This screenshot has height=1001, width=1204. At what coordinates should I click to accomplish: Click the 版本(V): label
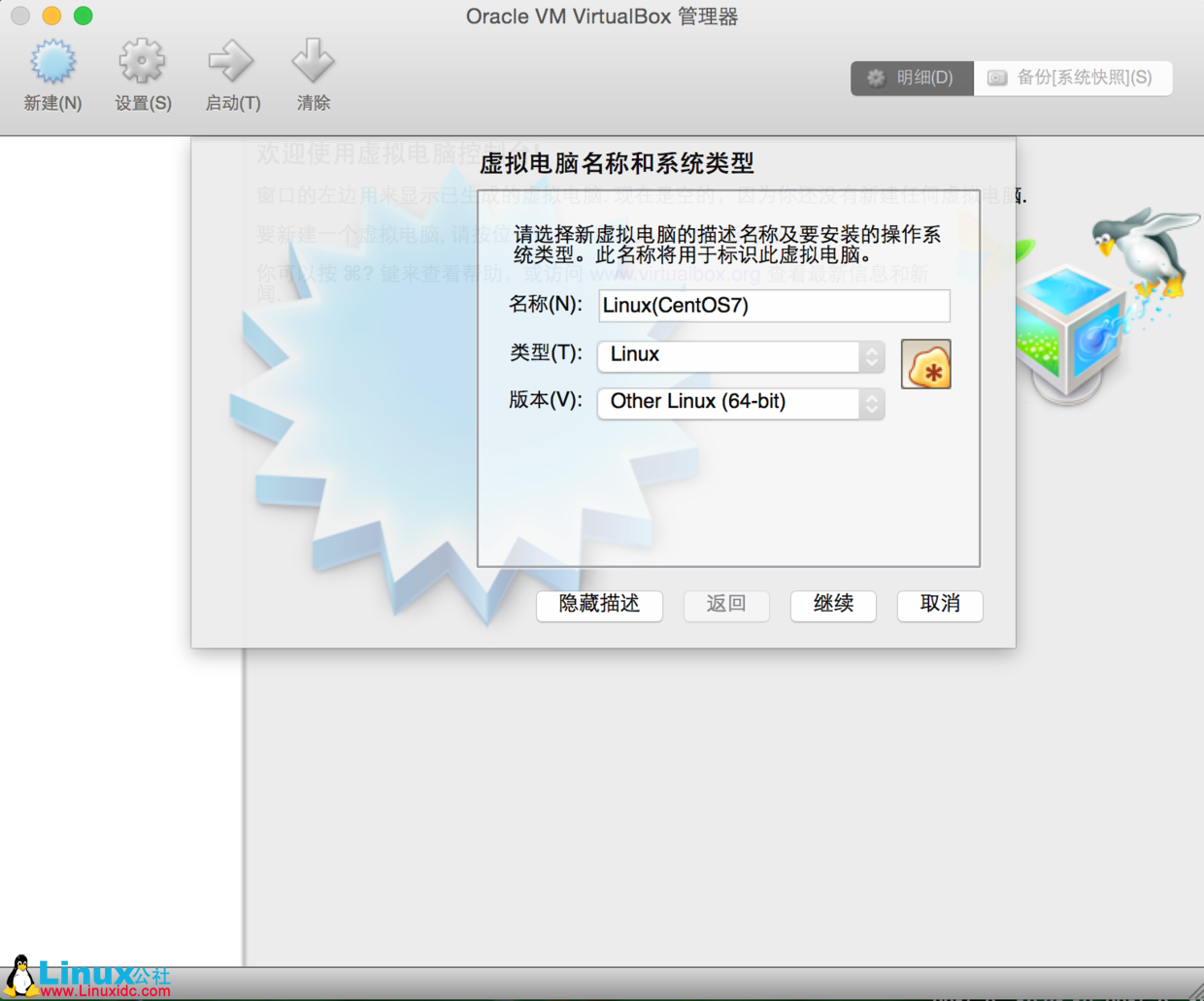546,400
